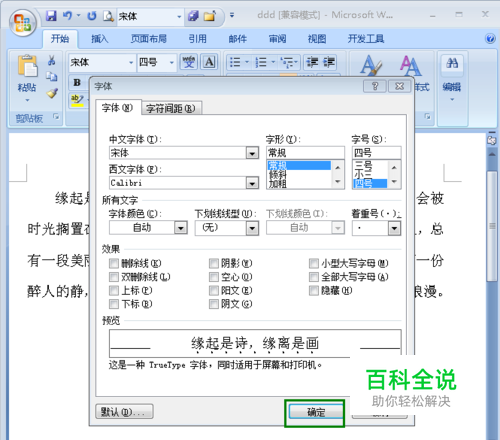Open the 插入 ribbon tab

point(100,39)
